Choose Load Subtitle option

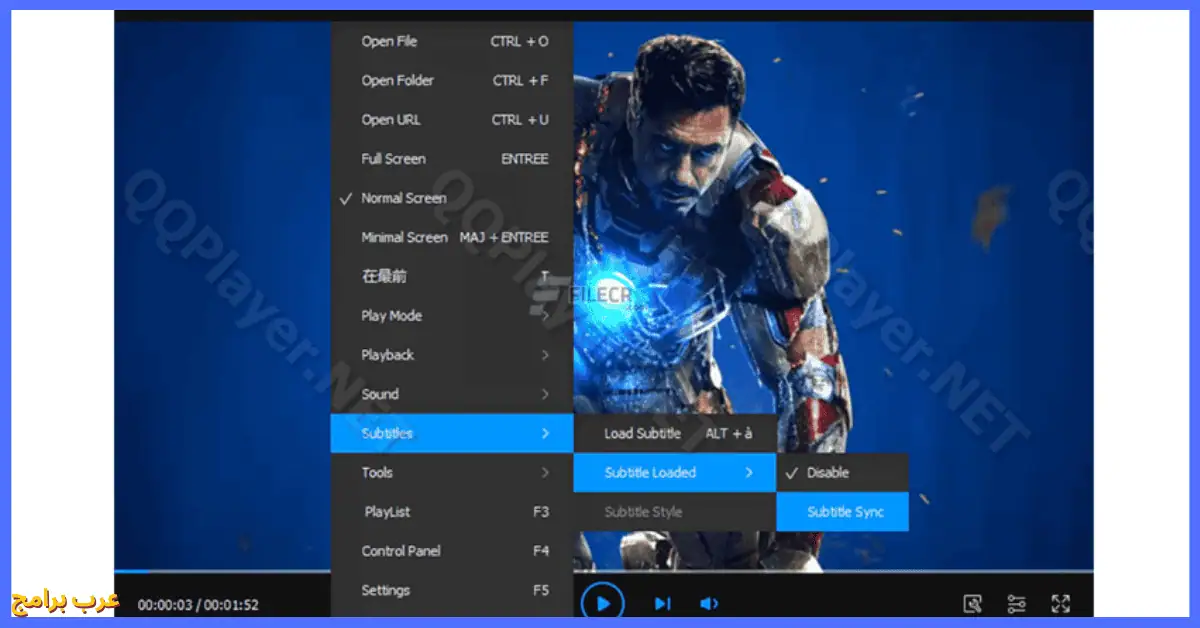(675, 433)
